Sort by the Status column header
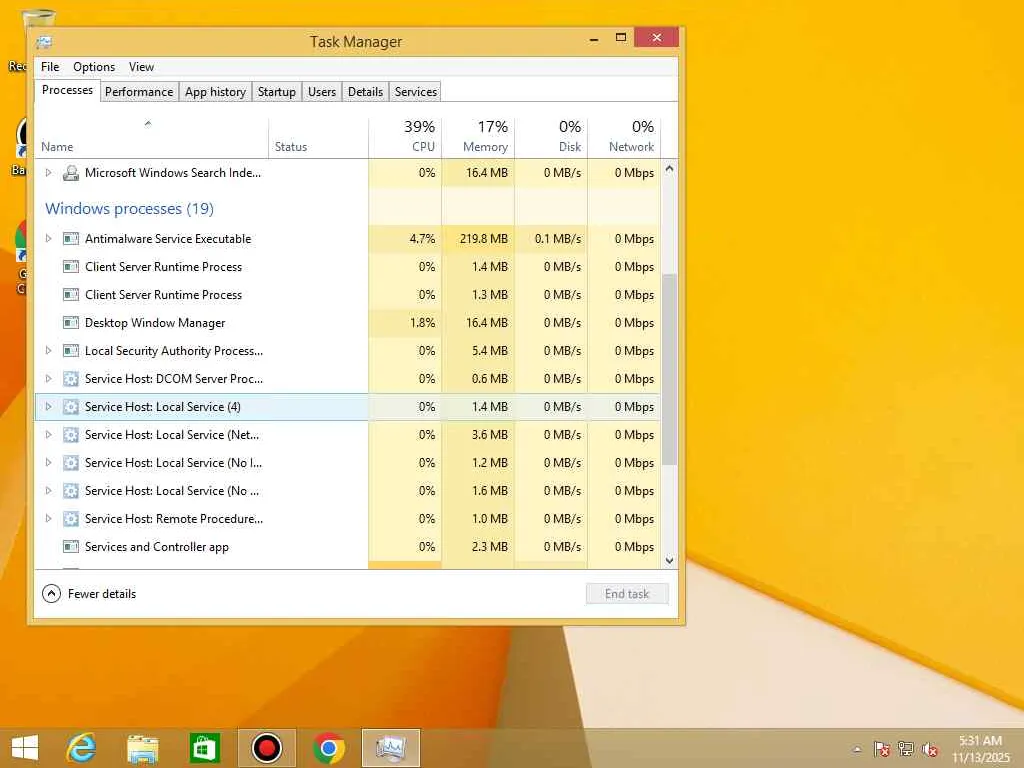This screenshot has height=768, width=1024. click(x=319, y=138)
